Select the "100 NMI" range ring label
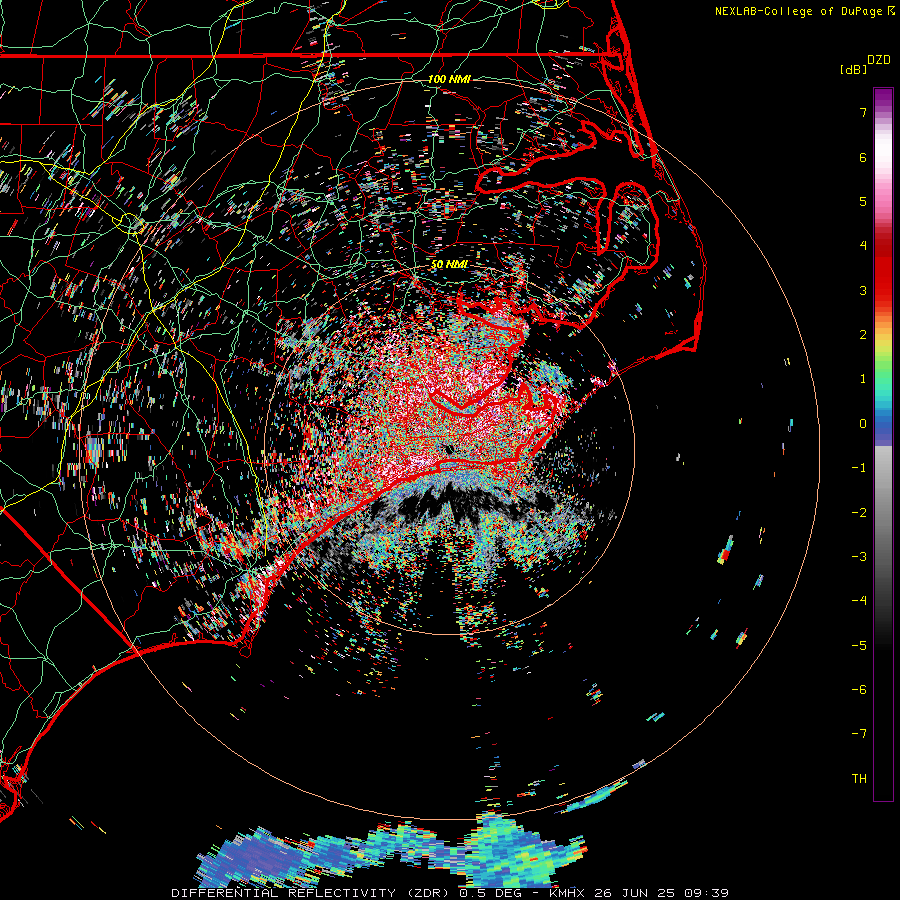 [x=449, y=79]
